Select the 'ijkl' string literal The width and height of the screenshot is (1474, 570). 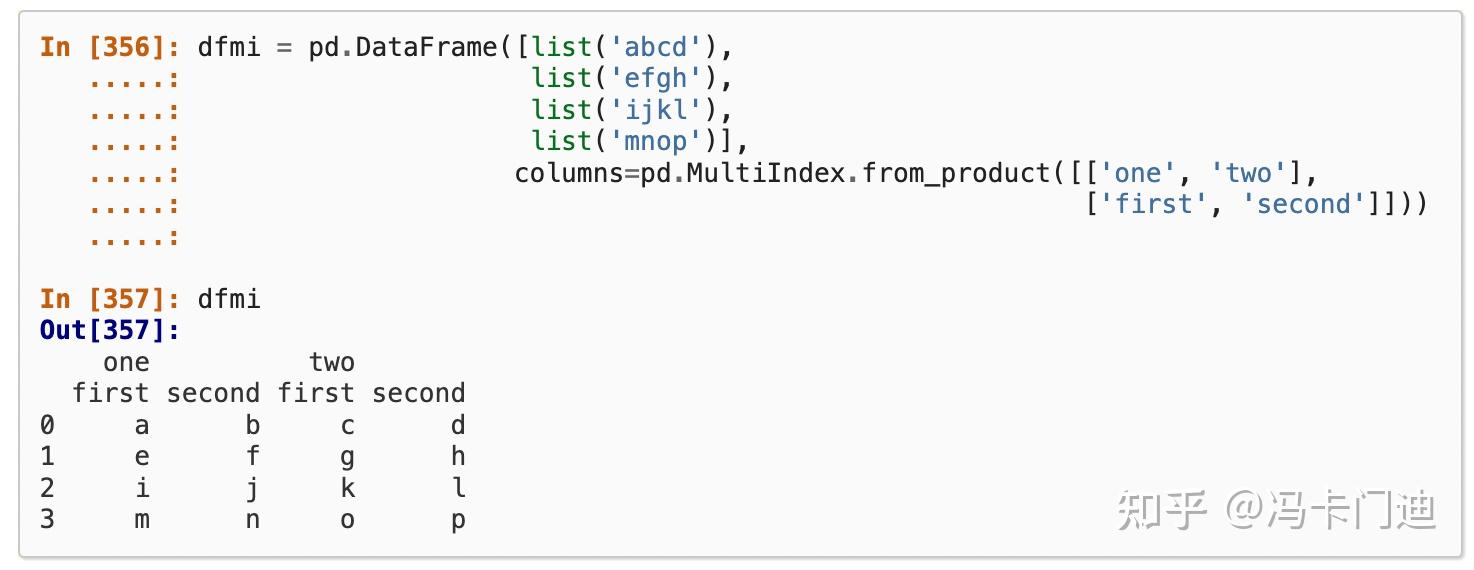tap(655, 110)
